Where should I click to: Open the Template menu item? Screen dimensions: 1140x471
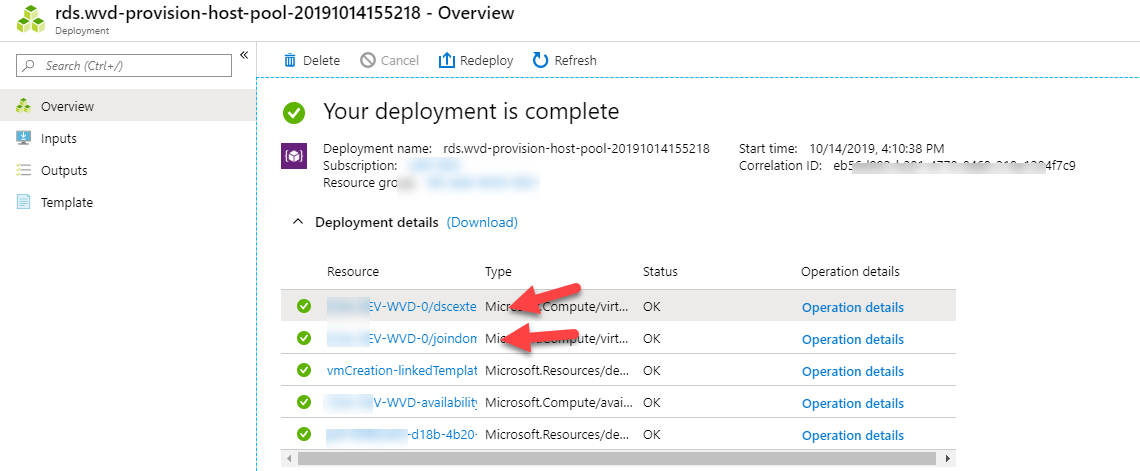coord(67,202)
